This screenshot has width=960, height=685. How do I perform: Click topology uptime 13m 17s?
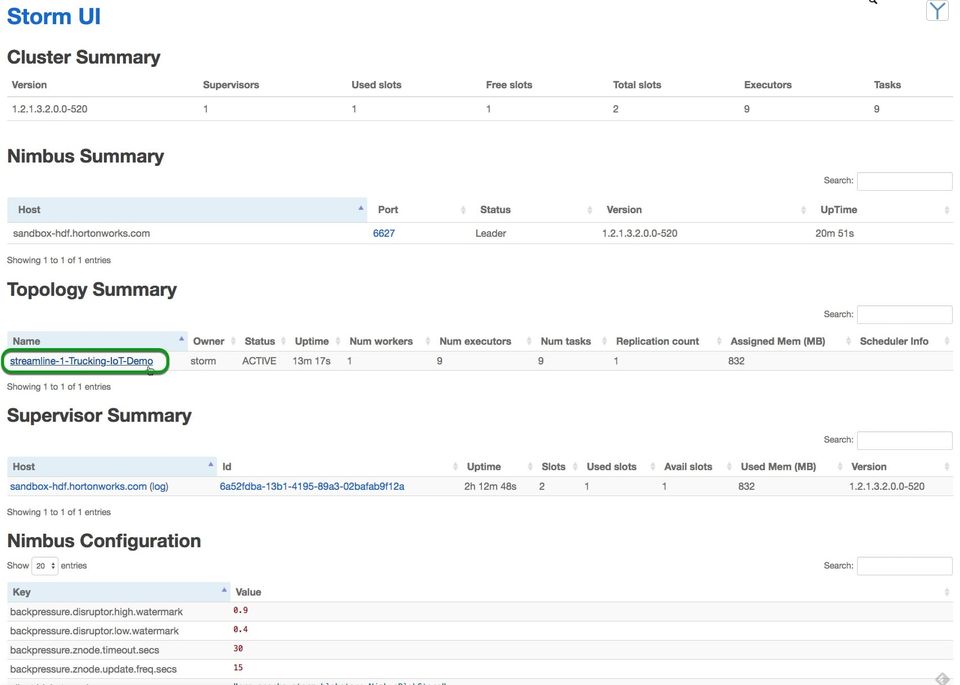pyautogui.click(x=311, y=361)
